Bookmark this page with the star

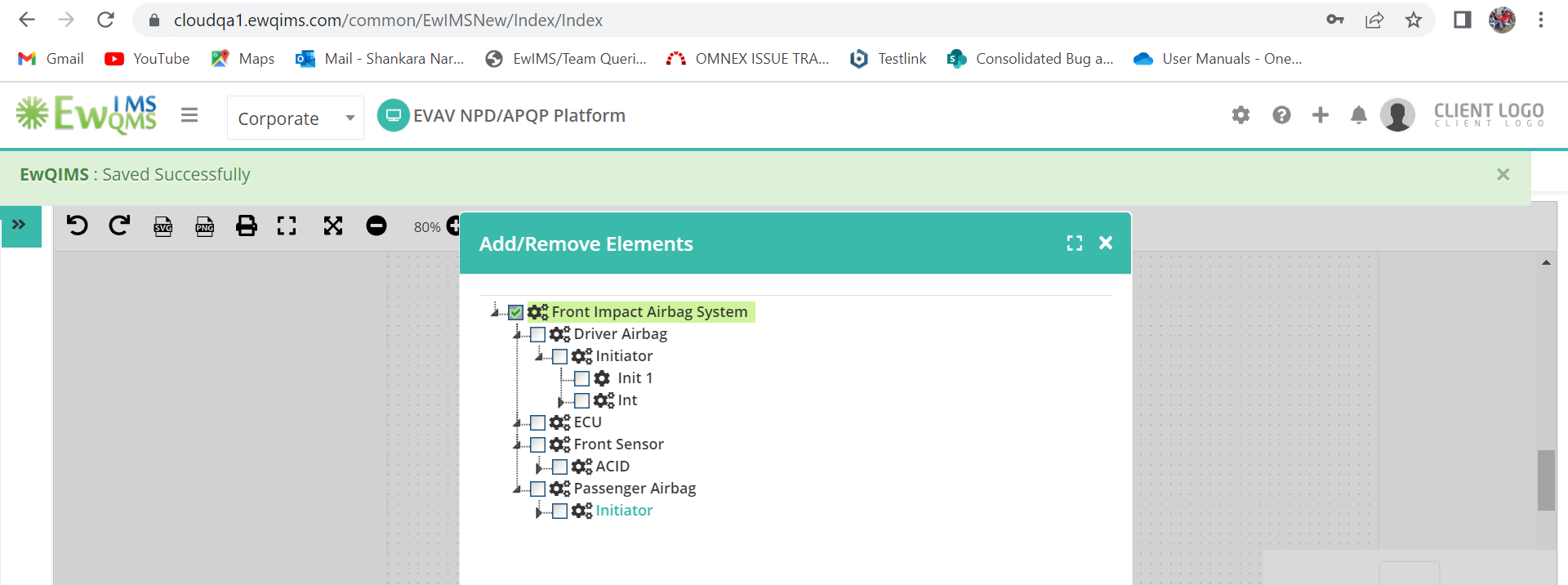[x=1414, y=20]
